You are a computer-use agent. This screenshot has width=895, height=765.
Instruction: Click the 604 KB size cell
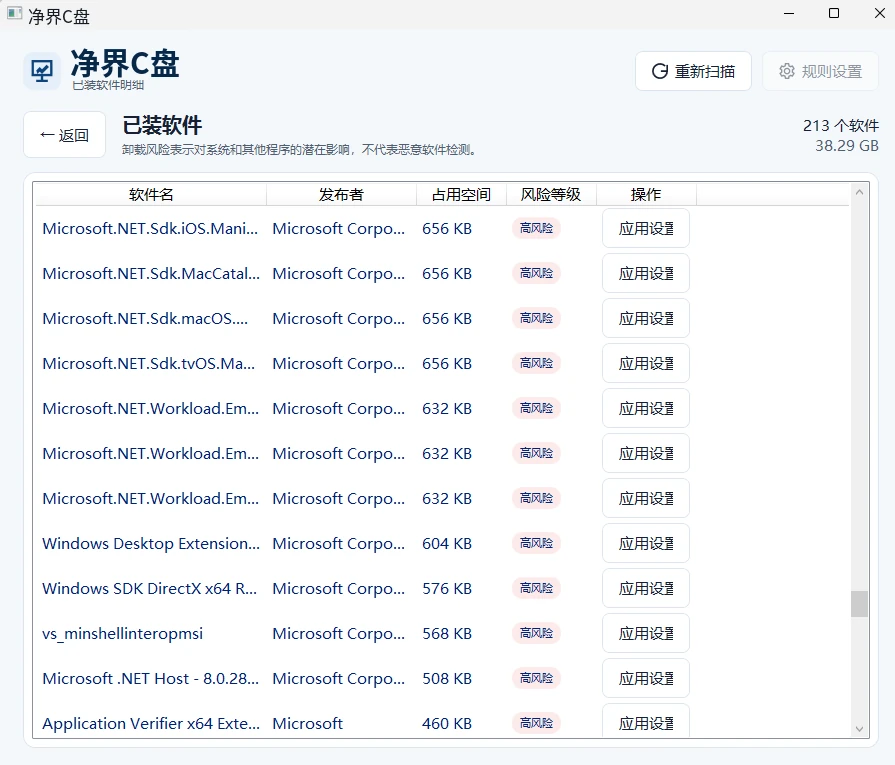(x=447, y=543)
